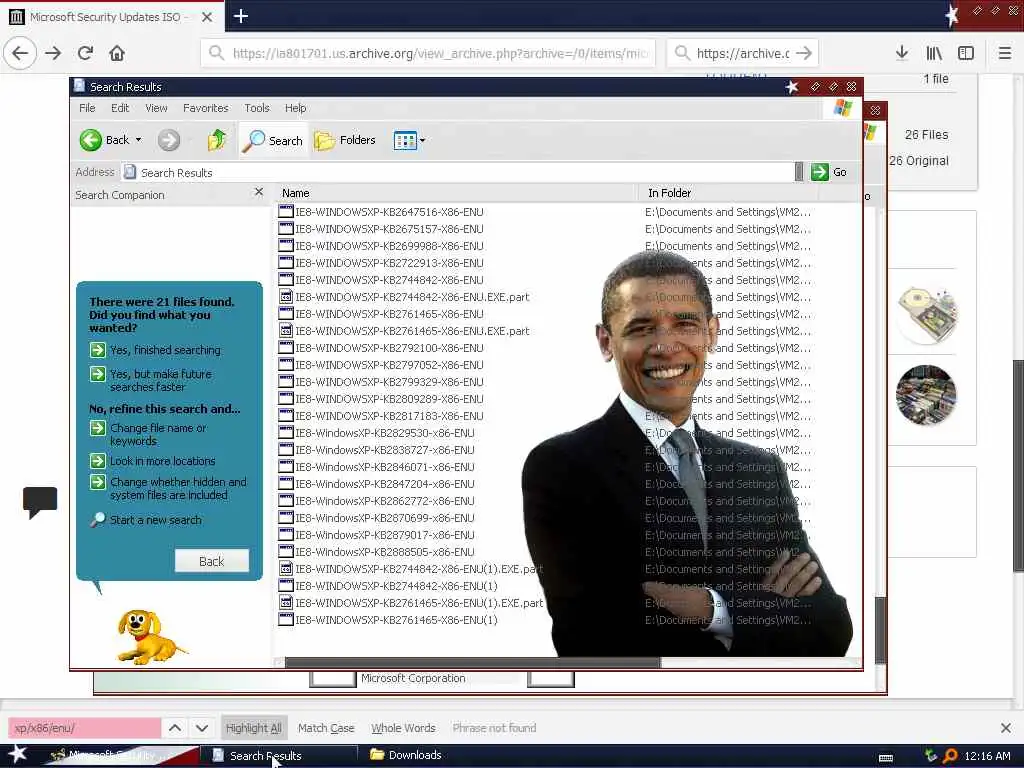Open the star Start button on taskbar

coord(17,754)
